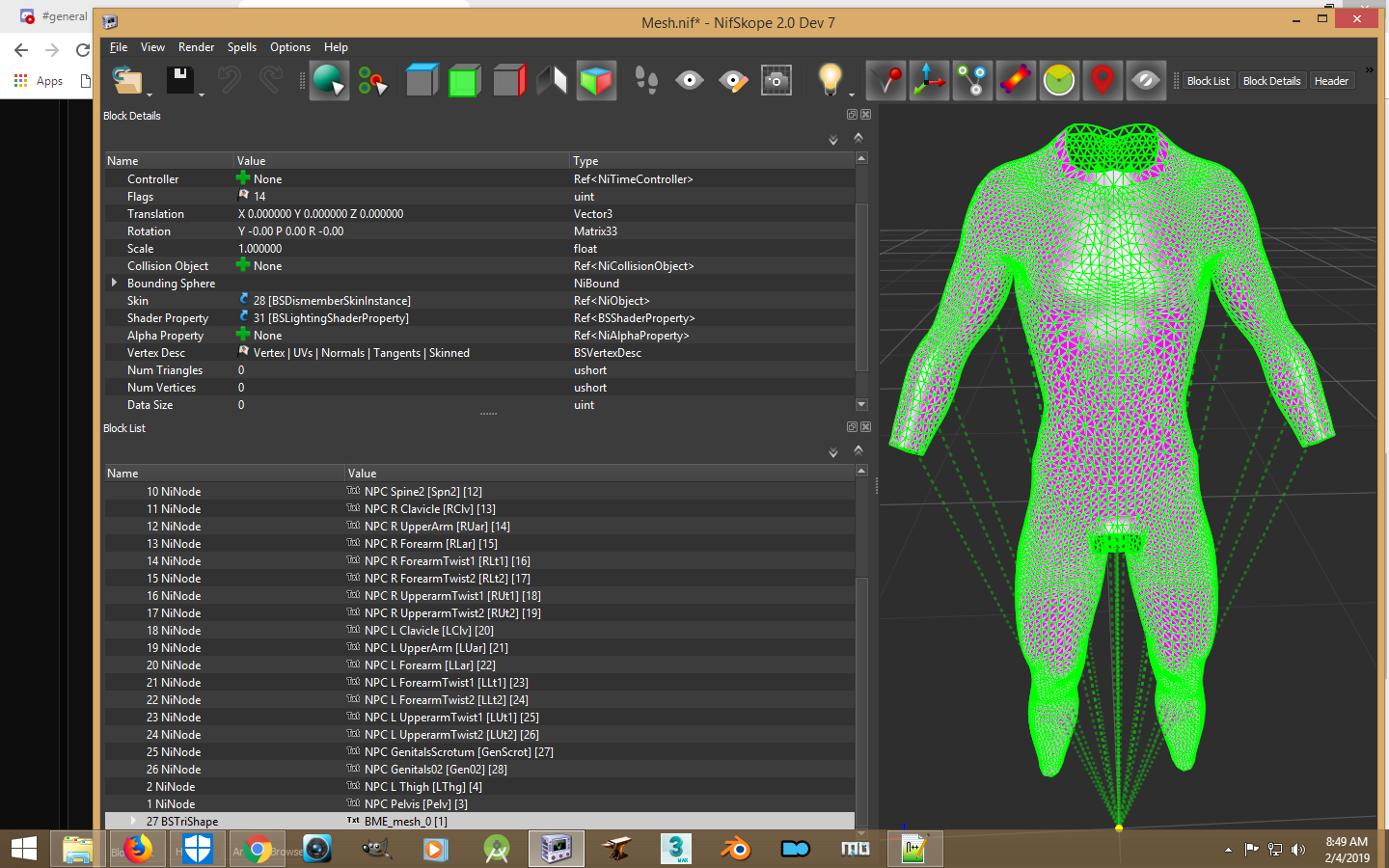Image resolution: width=1389 pixels, height=868 pixels.
Task: Click the flag icon in Flags row
Action: [x=244, y=195]
